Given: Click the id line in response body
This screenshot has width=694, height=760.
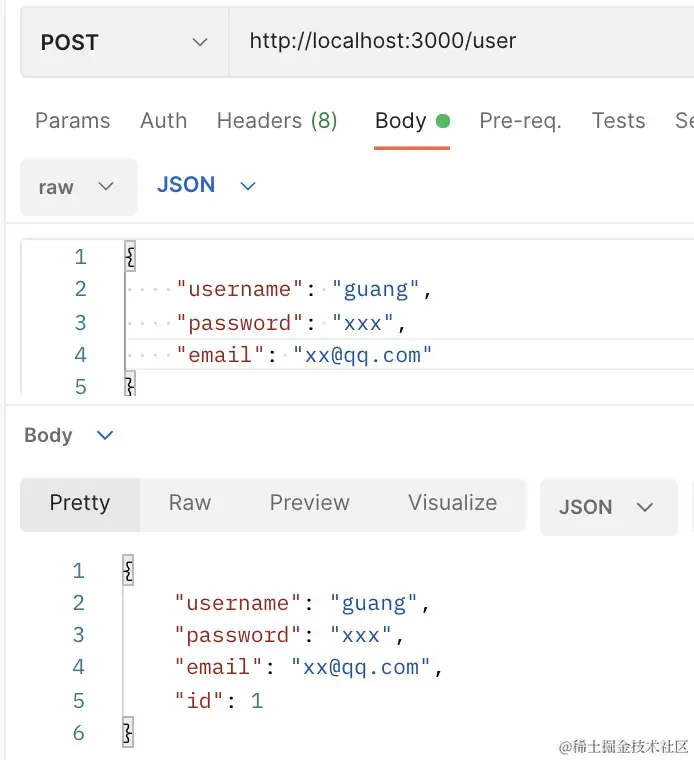Looking at the screenshot, I should [x=218, y=701].
